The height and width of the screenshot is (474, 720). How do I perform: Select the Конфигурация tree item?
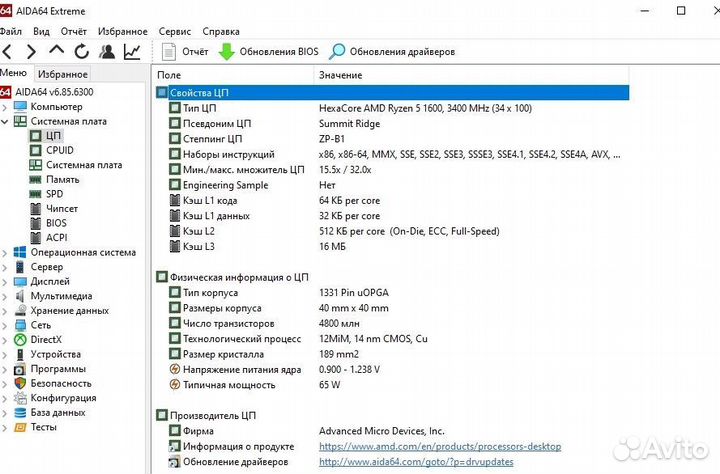pyautogui.click(x=55, y=398)
